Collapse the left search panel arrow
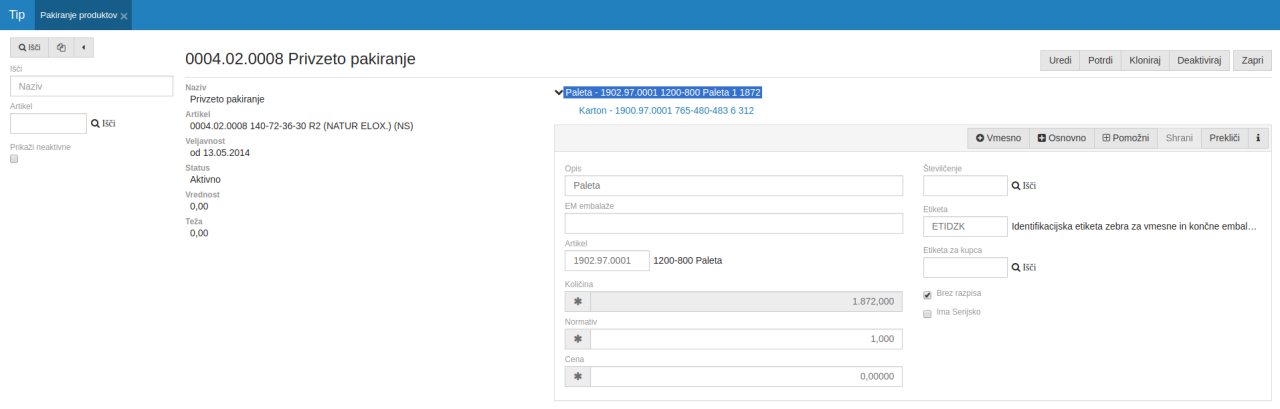Screen dimensions: 1280x409 pyautogui.click(x=83, y=47)
